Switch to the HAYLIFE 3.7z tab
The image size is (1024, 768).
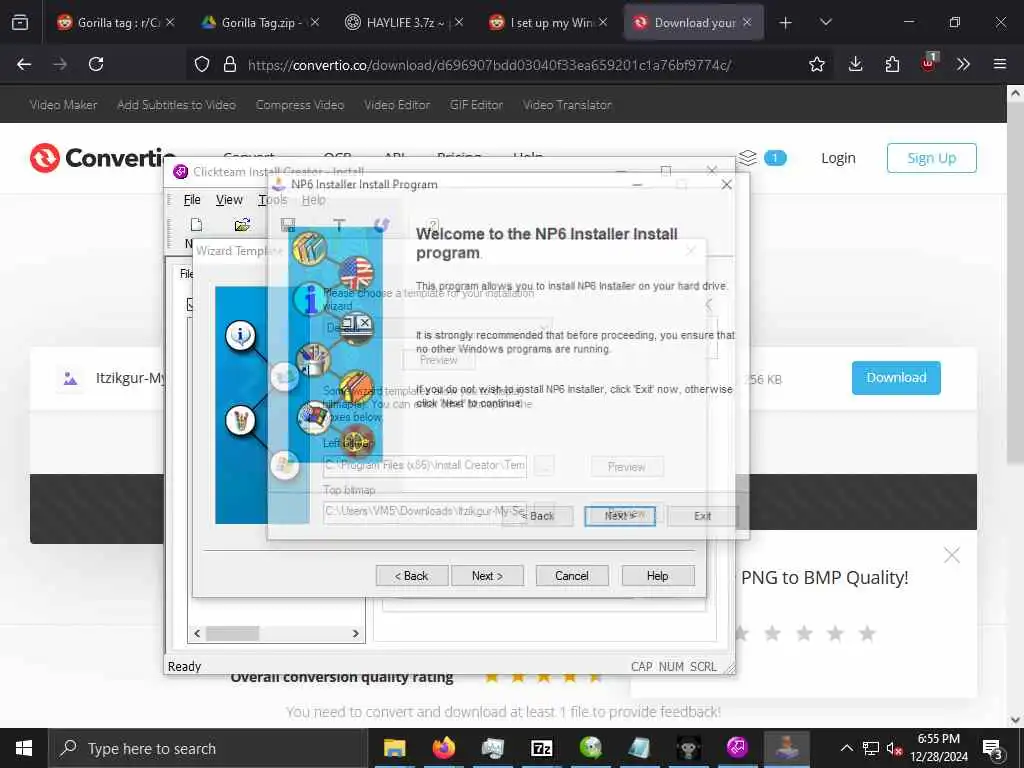pos(404,23)
